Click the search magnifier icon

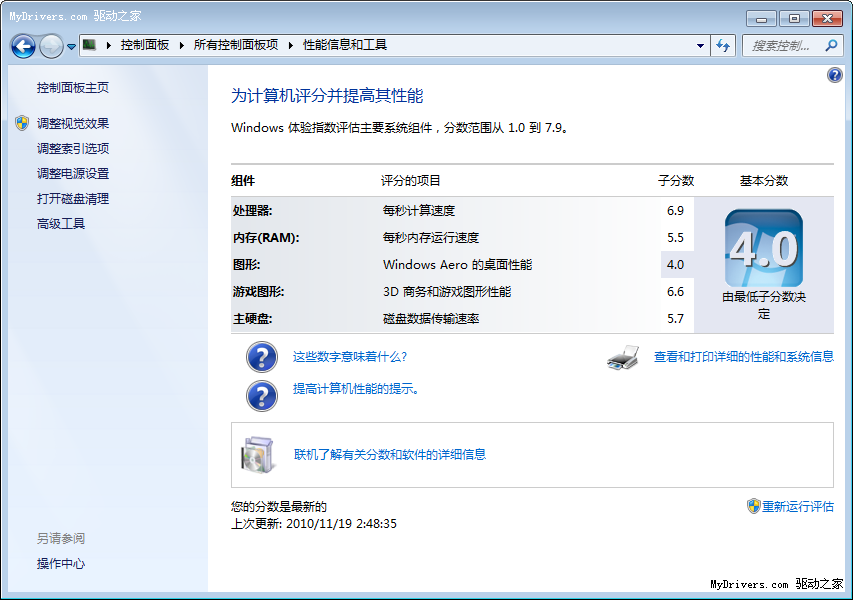[x=830, y=46]
